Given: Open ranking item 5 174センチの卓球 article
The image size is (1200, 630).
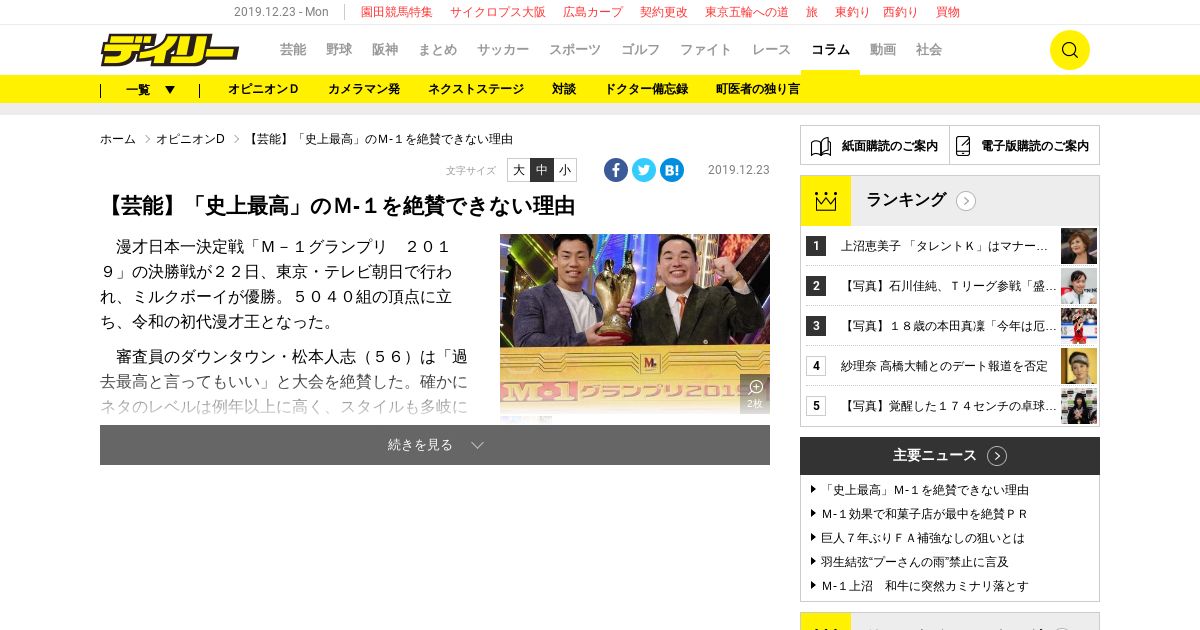Looking at the screenshot, I should (x=949, y=406).
